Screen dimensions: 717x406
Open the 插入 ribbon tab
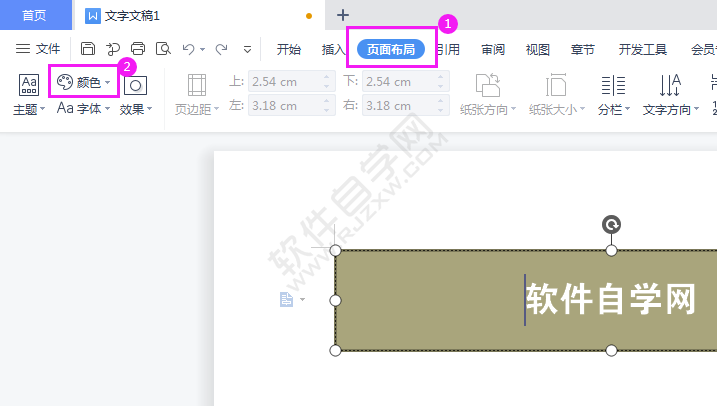[x=333, y=49]
